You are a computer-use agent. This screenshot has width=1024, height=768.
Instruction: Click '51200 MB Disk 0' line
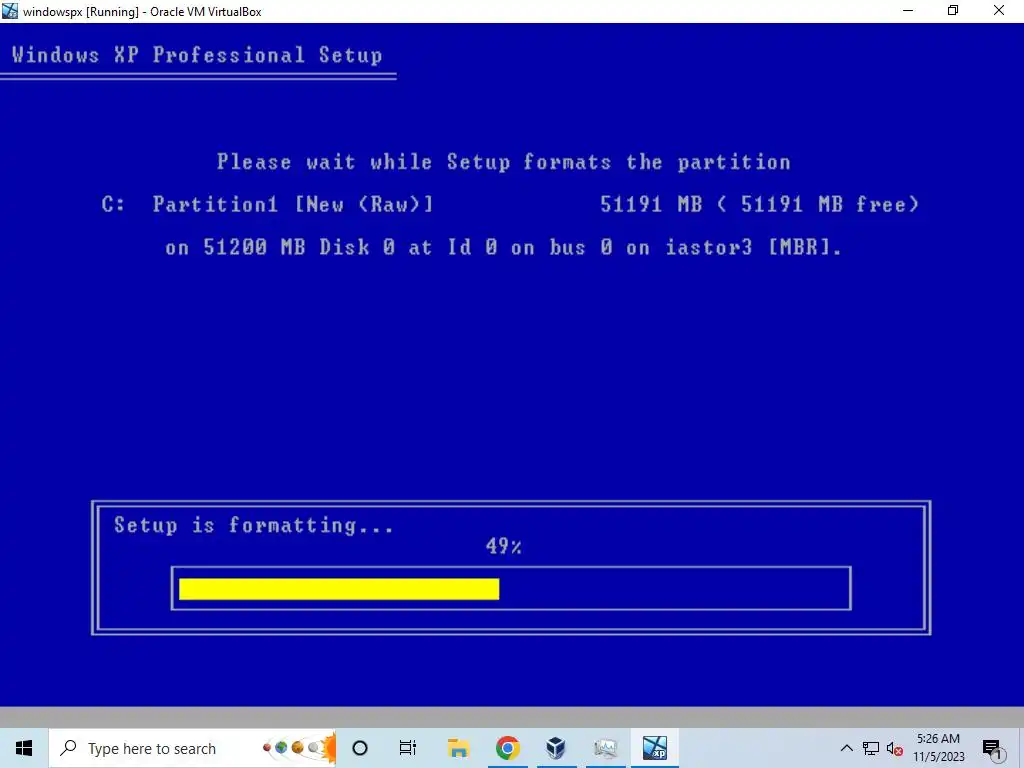click(504, 248)
